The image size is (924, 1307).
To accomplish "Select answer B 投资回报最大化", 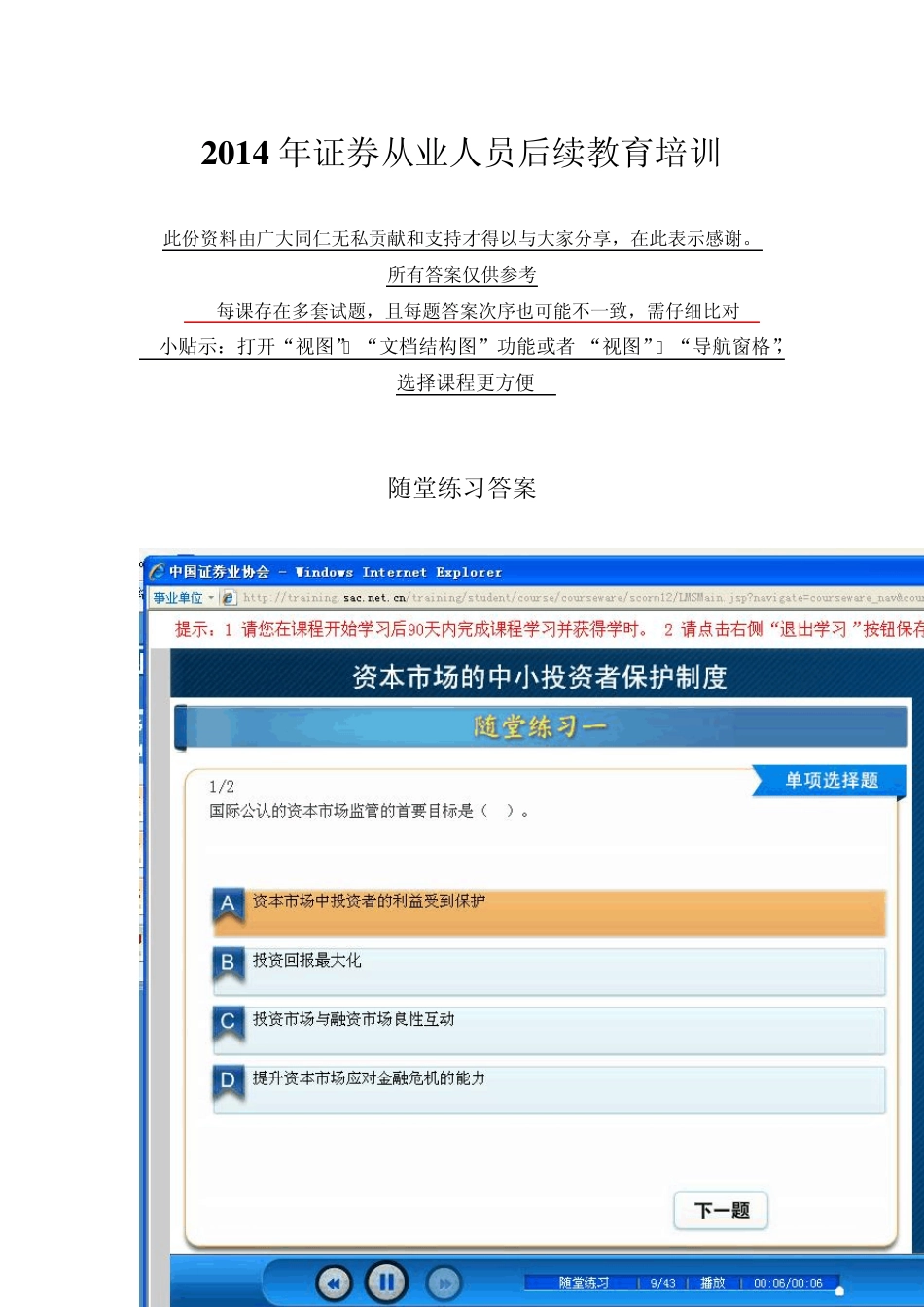I will tap(550, 971).
